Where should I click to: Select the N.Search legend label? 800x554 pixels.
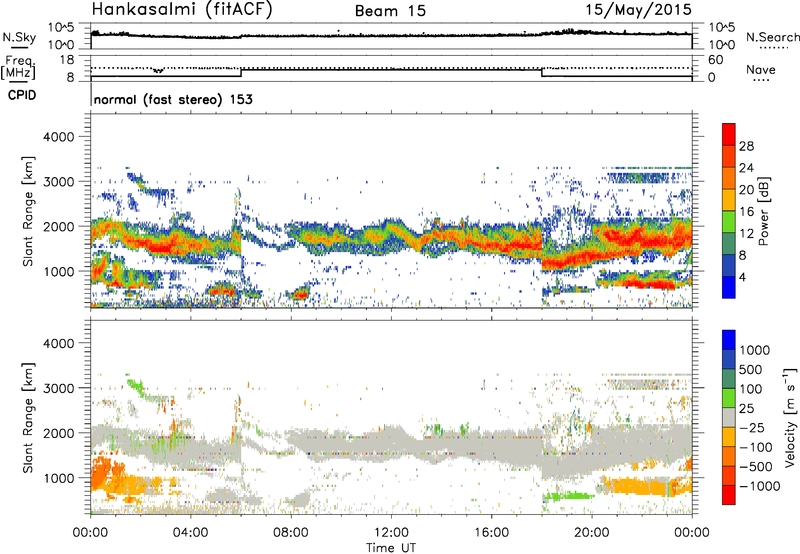pos(772,37)
